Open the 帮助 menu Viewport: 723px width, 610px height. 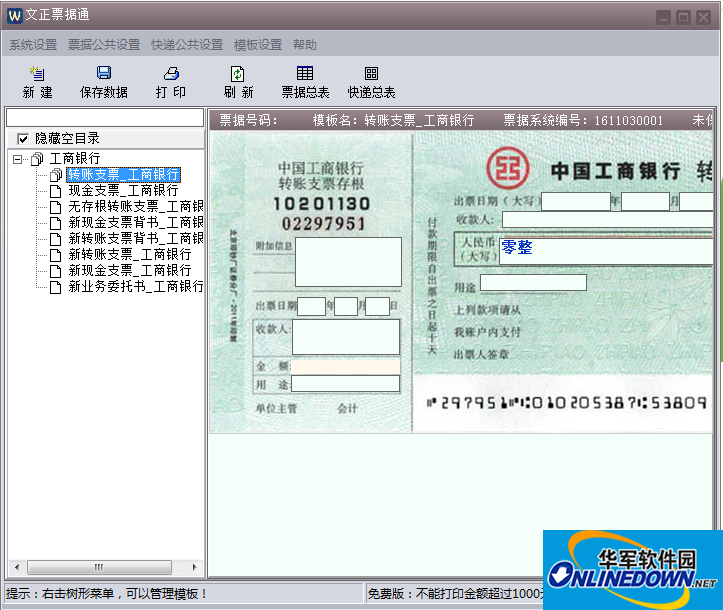[305, 45]
